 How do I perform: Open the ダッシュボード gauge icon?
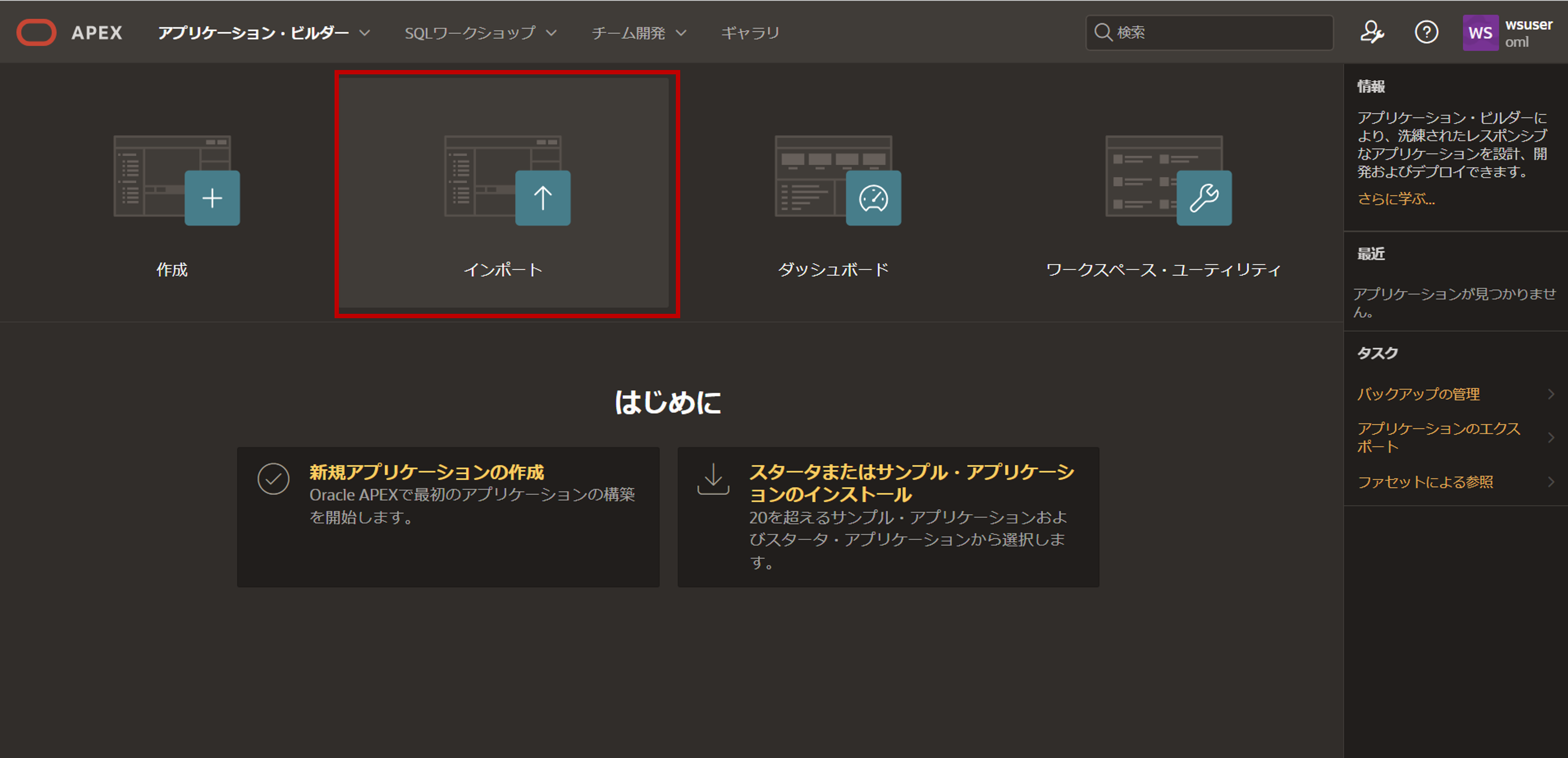click(873, 197)
